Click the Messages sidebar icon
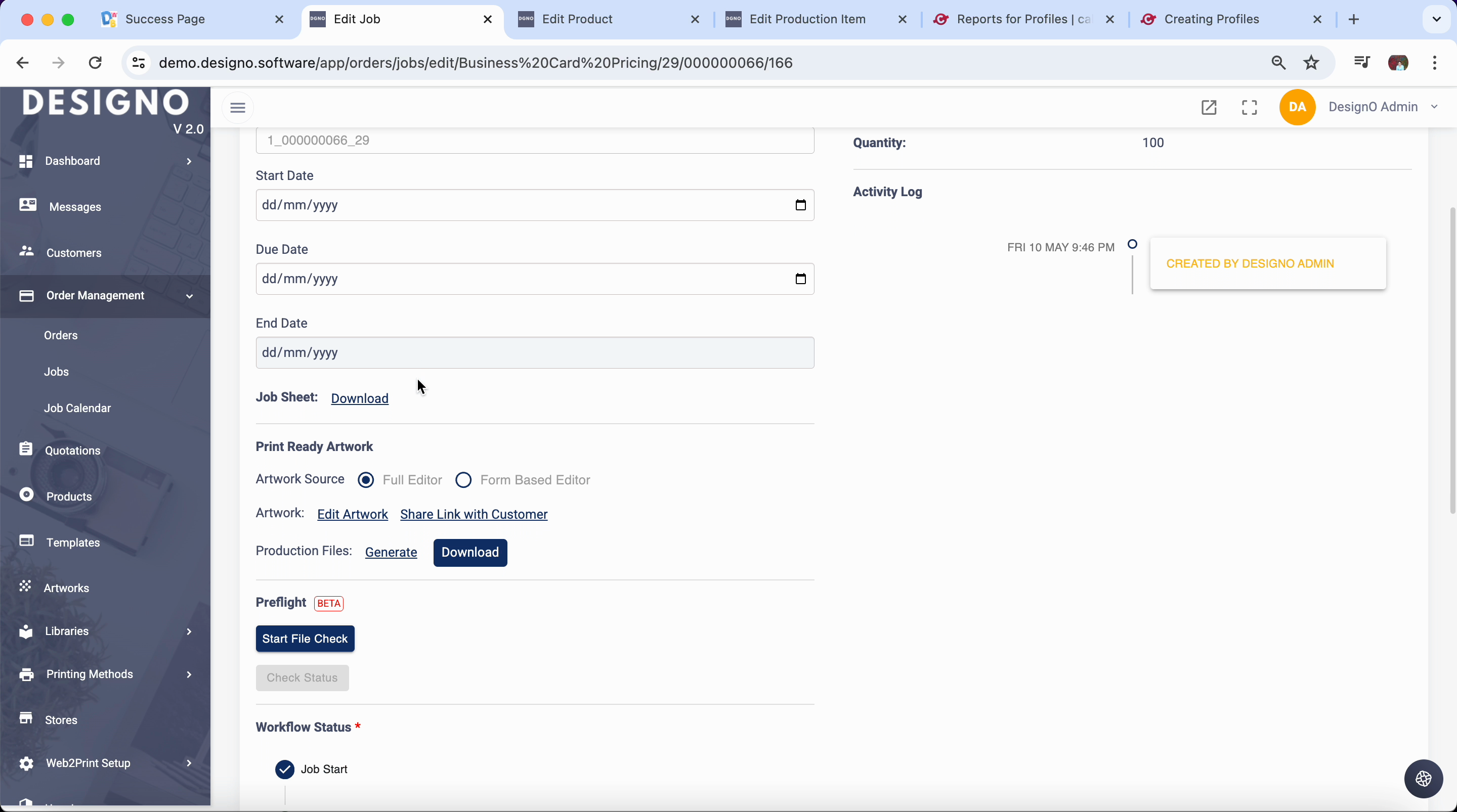The height and width of the screenshot is (812, 1457). 27,205
